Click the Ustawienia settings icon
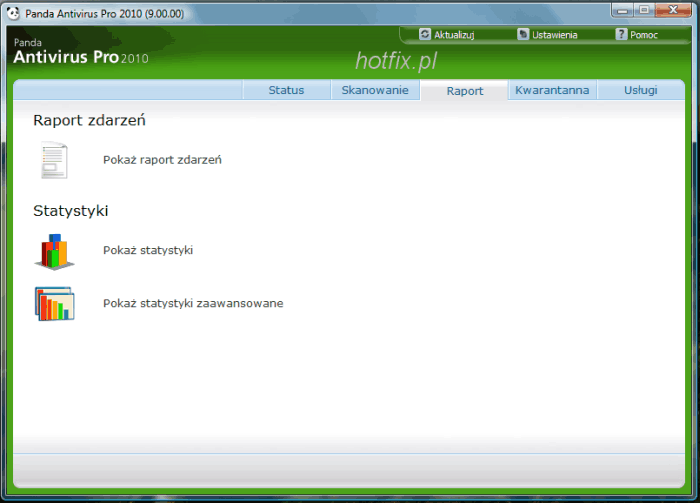This screenshot has width=700, height=503. (x=523, y=34)
